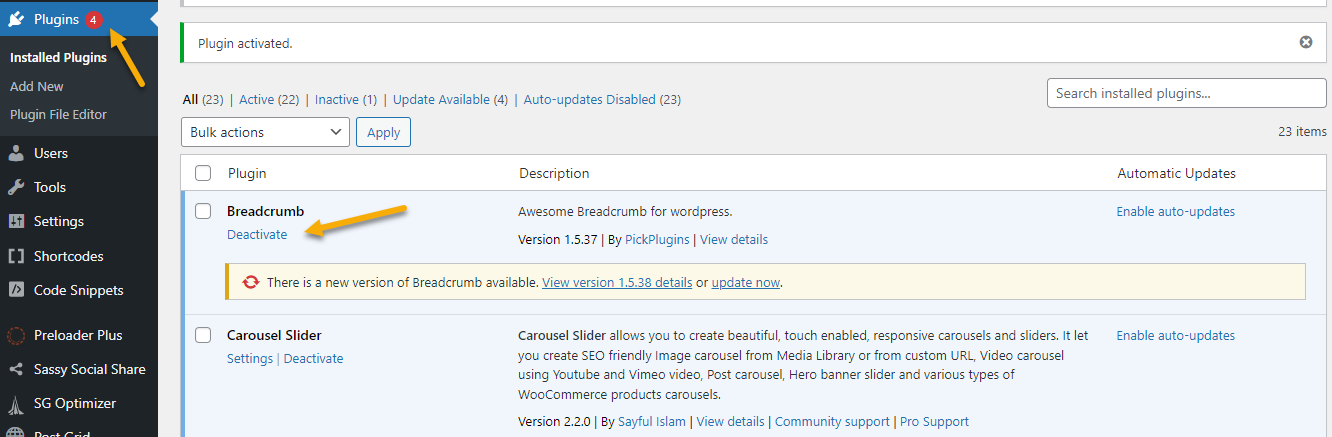The height and width of the screenshot is (437, 1332).
Task: Enable auto-updates for Carousel Slider
Action: click(1176, 335)
